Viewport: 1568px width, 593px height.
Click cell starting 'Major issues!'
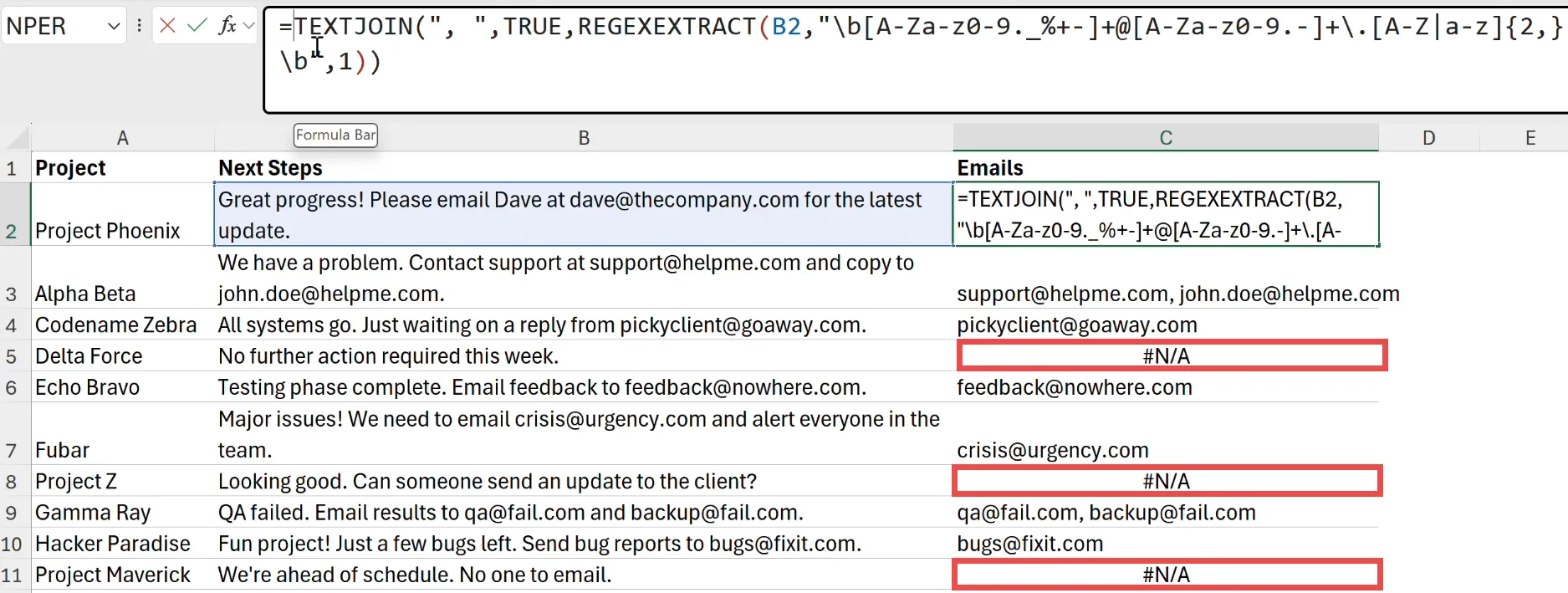tap(584, 434)
